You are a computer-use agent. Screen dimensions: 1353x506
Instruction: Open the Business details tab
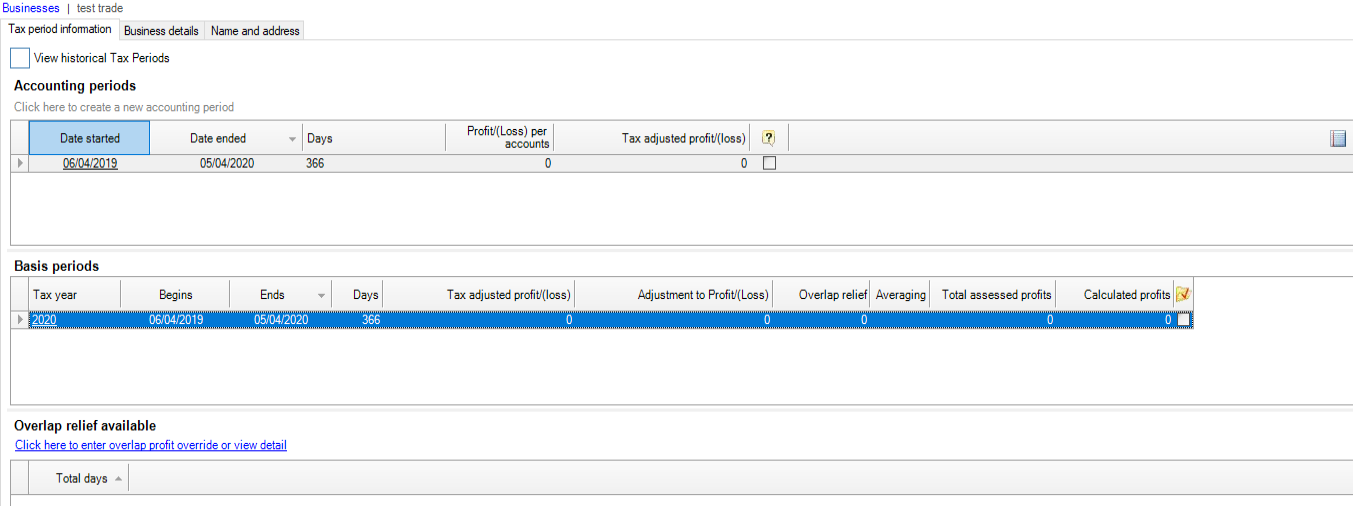click(x=161, y=31)
